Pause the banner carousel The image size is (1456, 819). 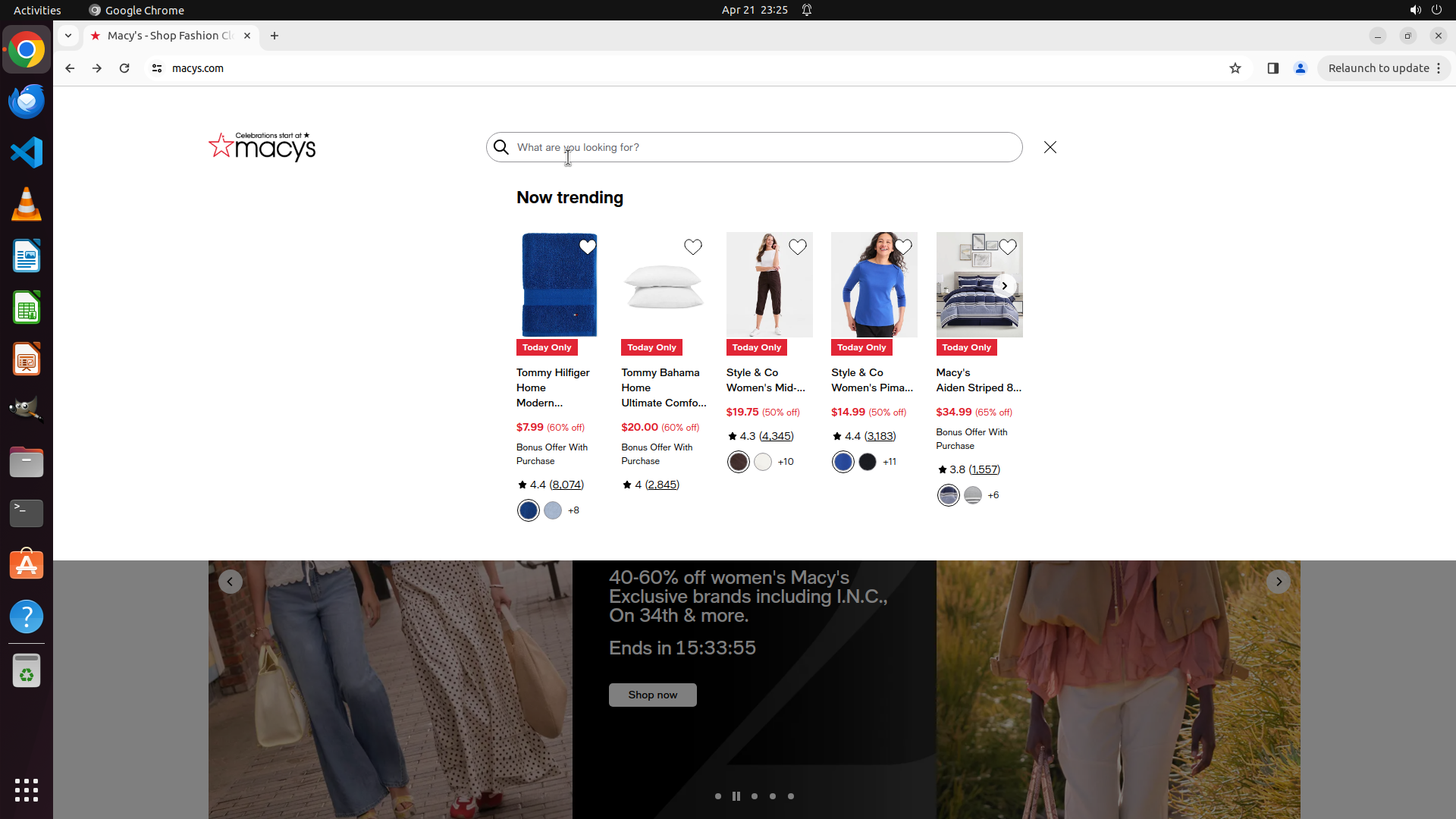[736, 796]
